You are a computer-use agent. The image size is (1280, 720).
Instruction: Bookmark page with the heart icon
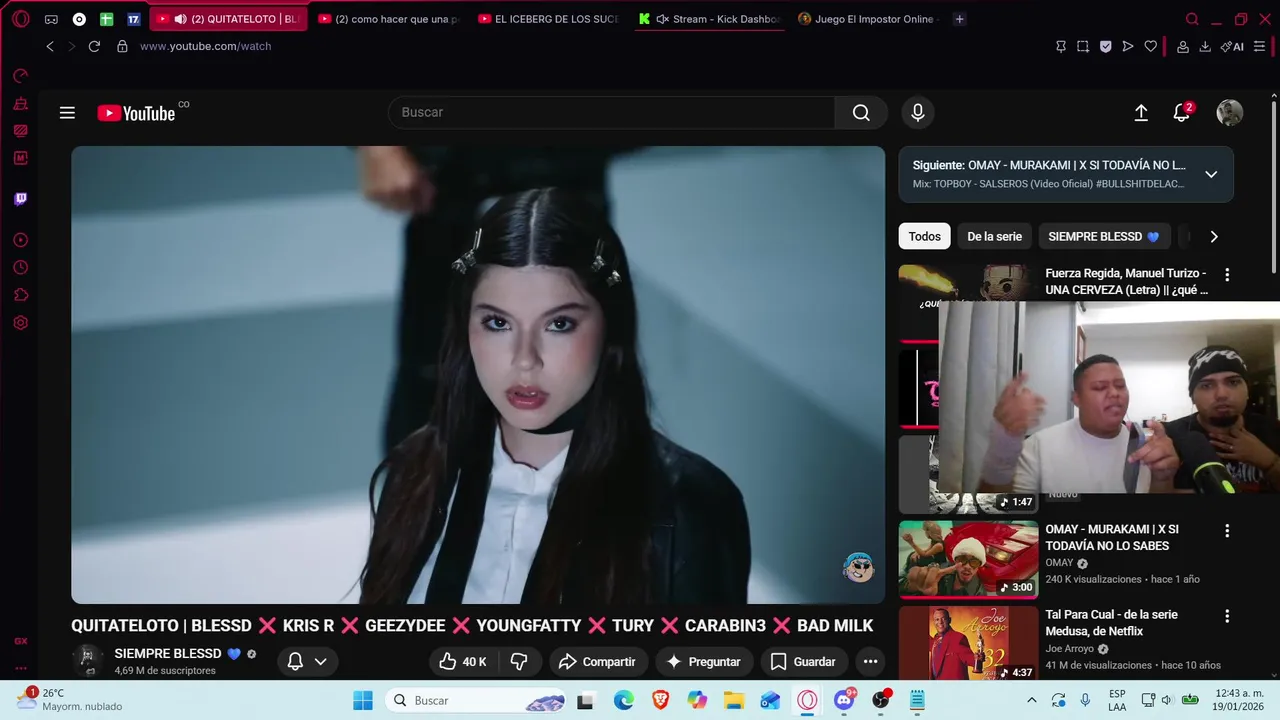click(1151, 46)
